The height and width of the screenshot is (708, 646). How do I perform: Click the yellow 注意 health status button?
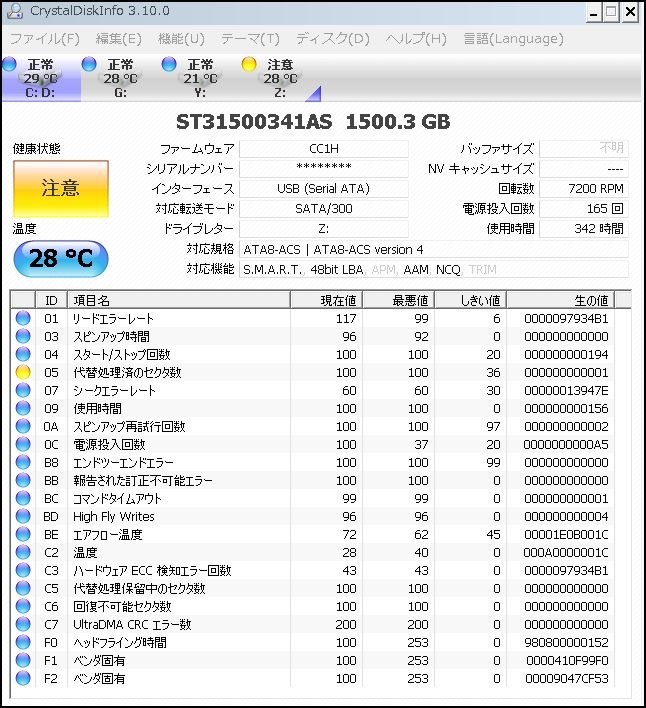[61, 188]
